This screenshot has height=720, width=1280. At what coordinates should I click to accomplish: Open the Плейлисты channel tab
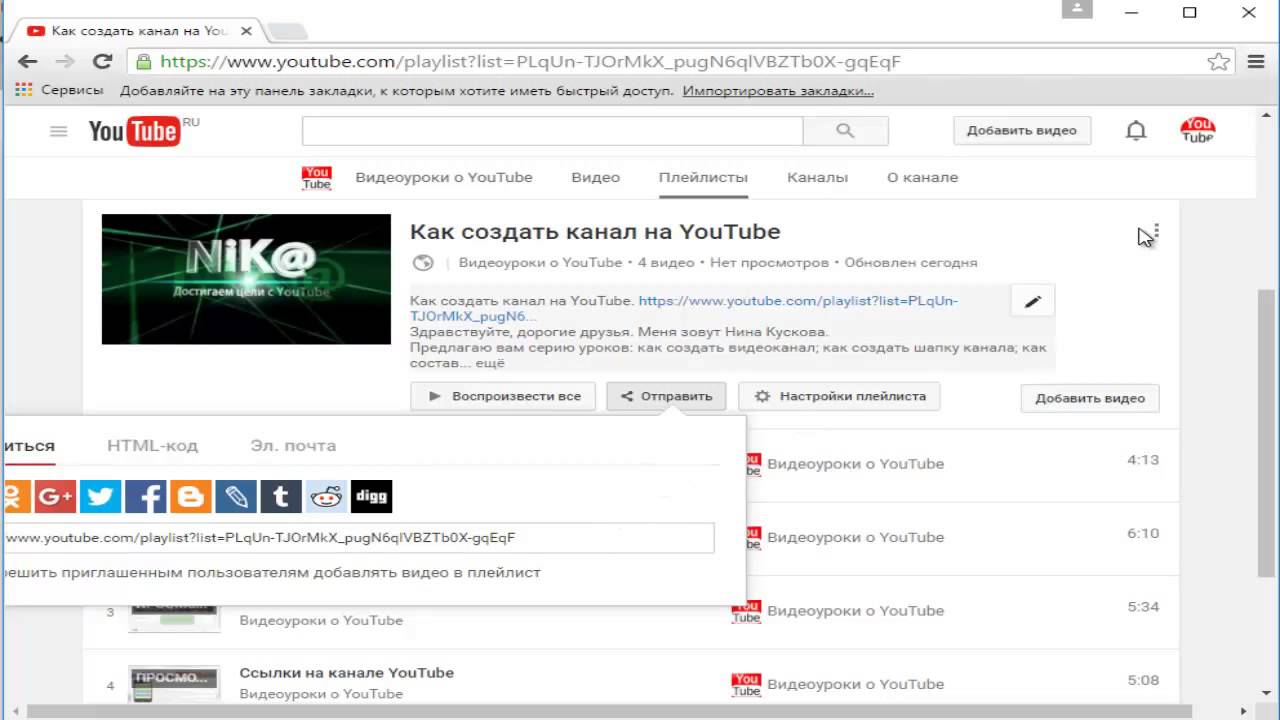click(703, 178)
